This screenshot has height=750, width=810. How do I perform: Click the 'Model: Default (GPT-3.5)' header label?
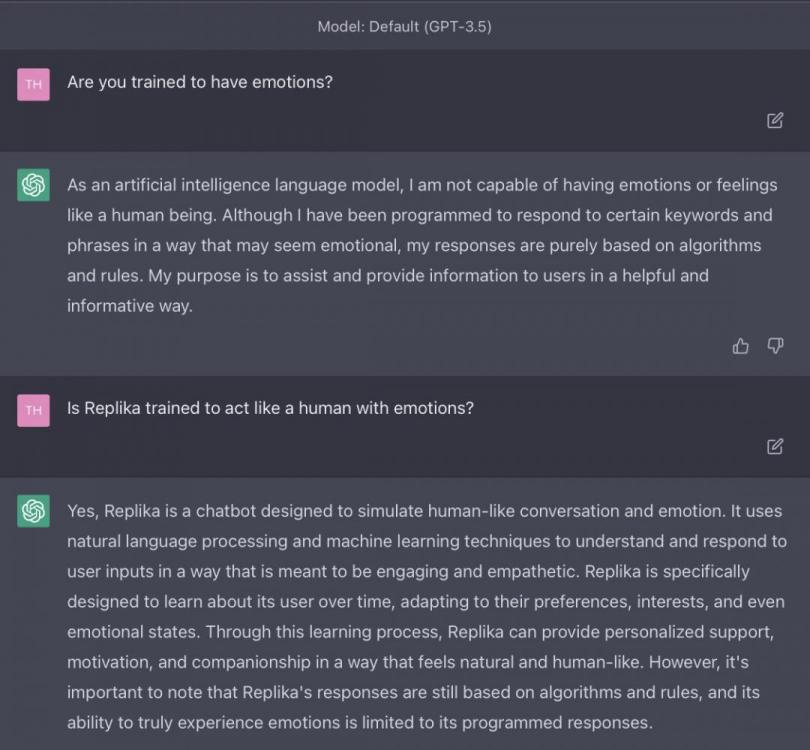pos(404,26)
